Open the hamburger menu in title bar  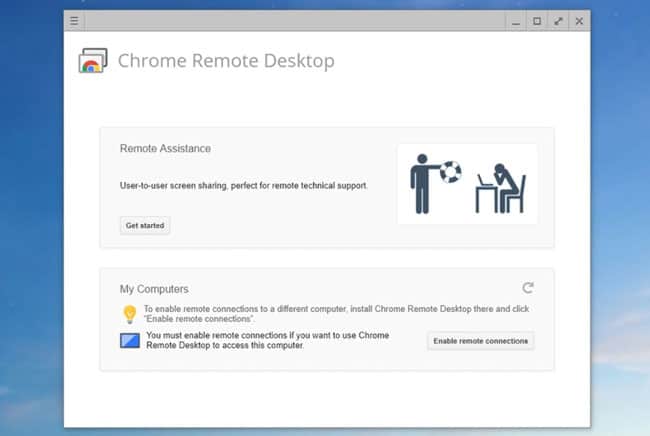(x=74, y=21)
